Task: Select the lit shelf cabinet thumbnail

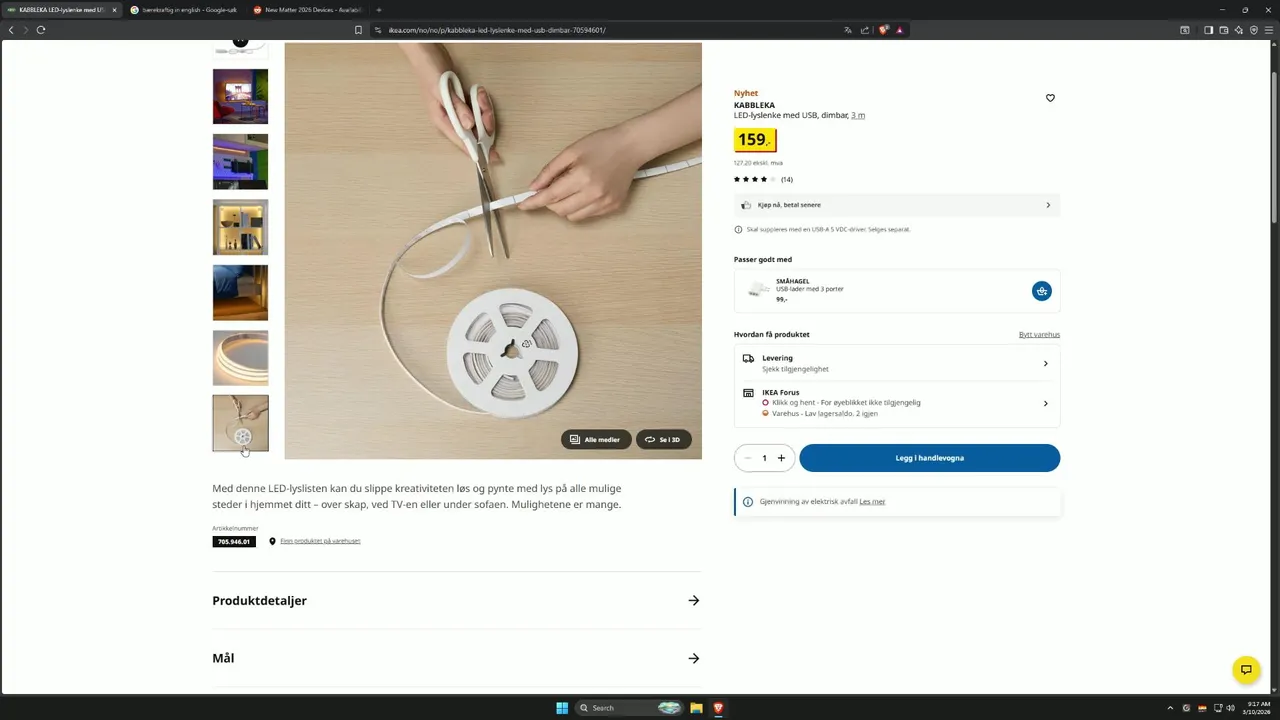Action: coord(240,227)
